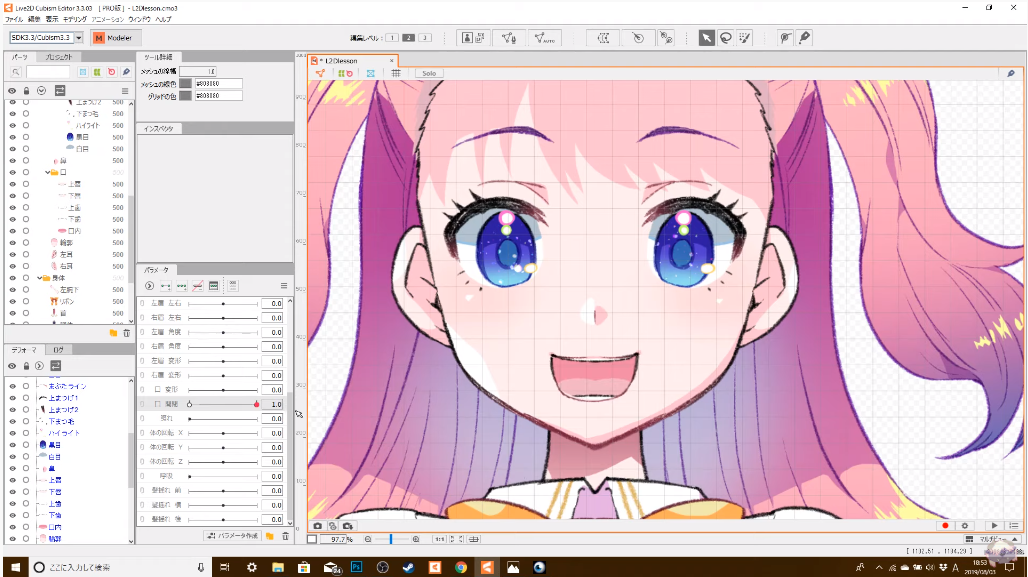Switch to the プロジェクト tab
This screenshot has height=577, width=1028.
pos(58,58)
